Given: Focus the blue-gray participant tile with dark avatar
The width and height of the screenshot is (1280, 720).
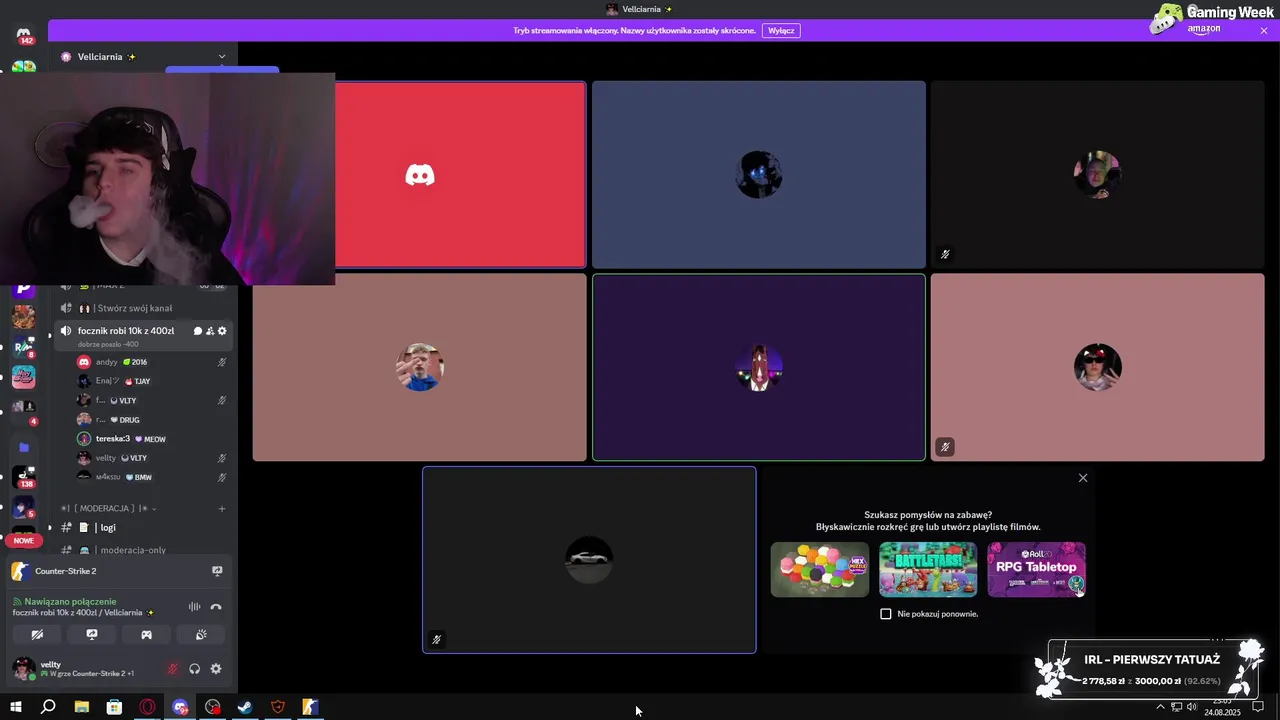Looking at the screenshot, I should 759,175.
